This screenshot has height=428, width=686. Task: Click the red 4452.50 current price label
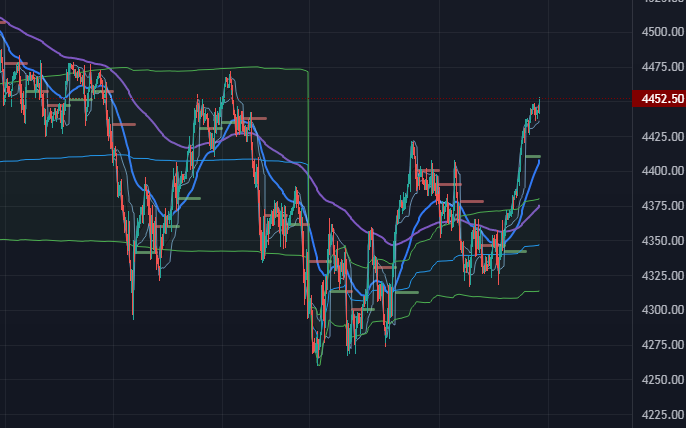659,98
